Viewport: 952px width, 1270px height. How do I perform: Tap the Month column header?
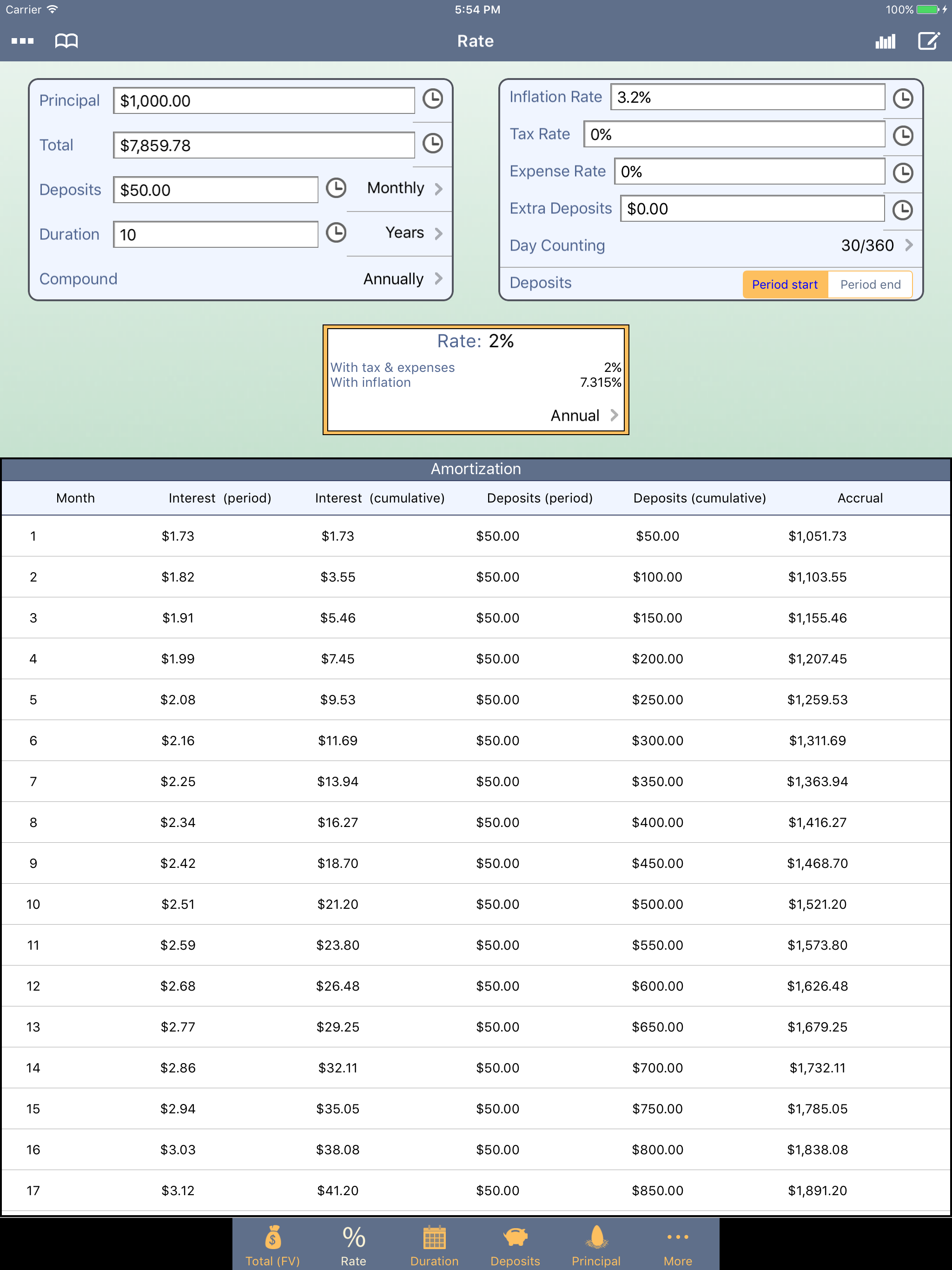[75, 498]
